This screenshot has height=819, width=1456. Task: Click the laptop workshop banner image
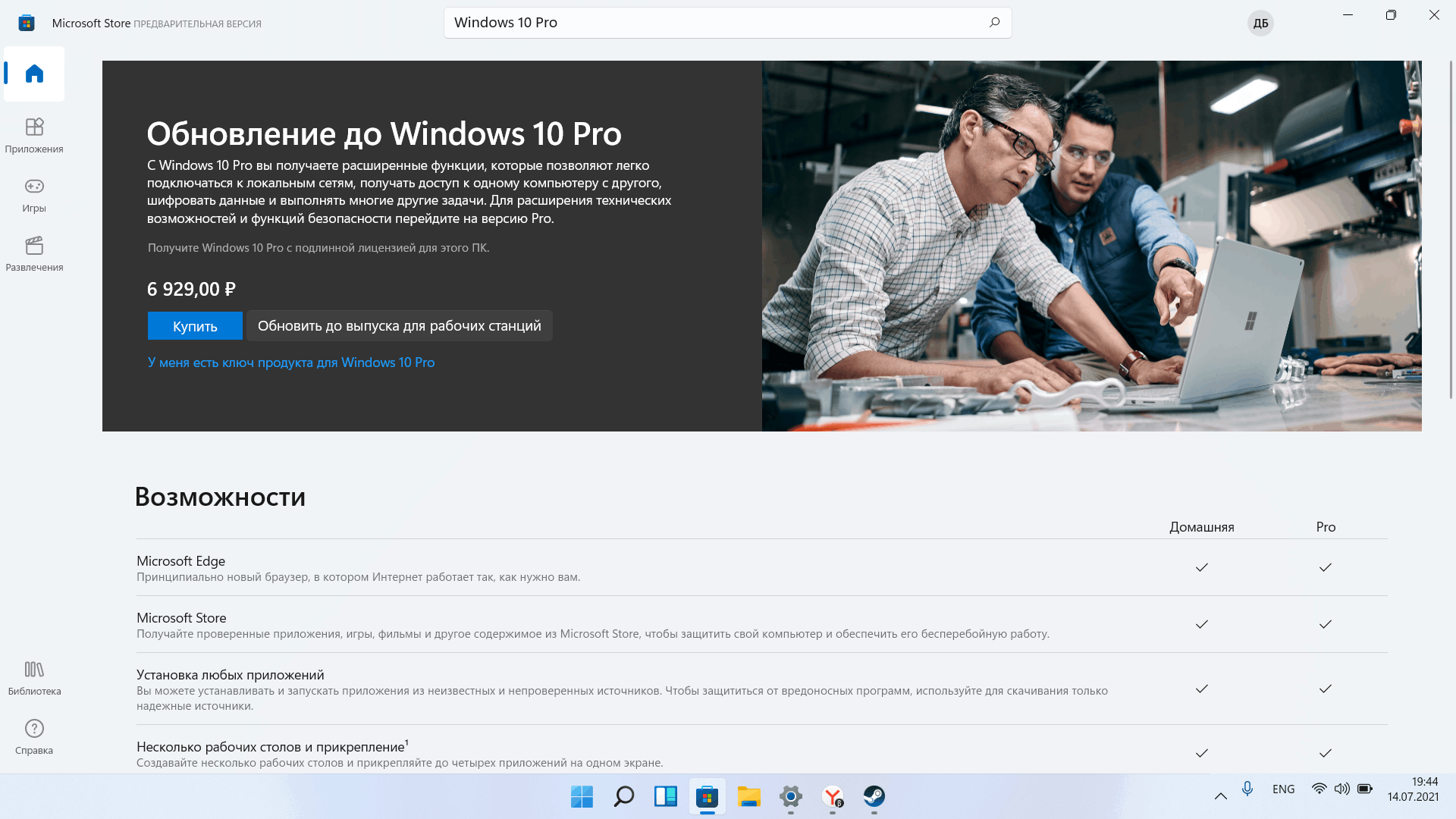coord(1091,246)
